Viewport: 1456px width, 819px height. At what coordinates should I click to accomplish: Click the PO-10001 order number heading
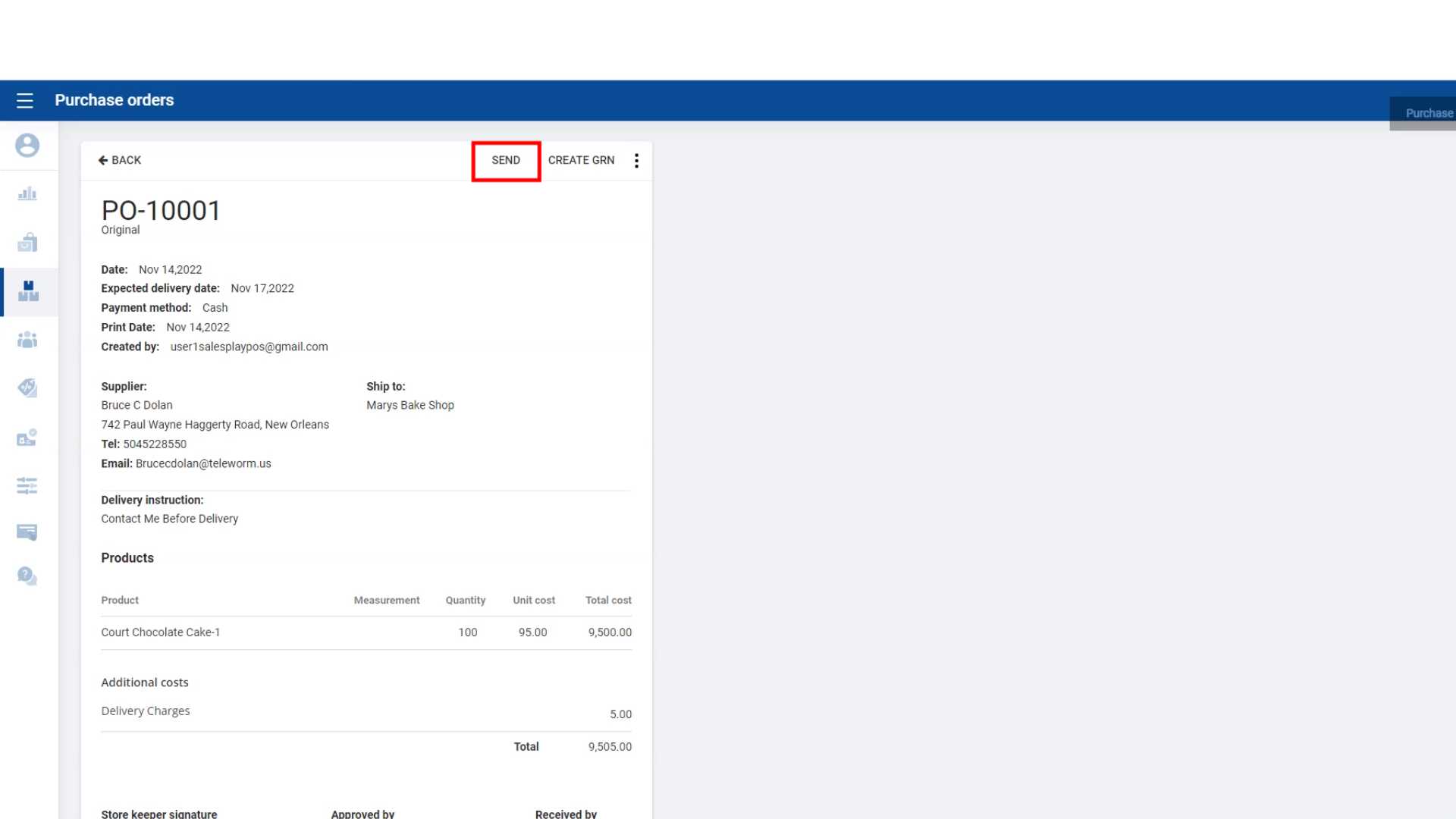point(161,211)
